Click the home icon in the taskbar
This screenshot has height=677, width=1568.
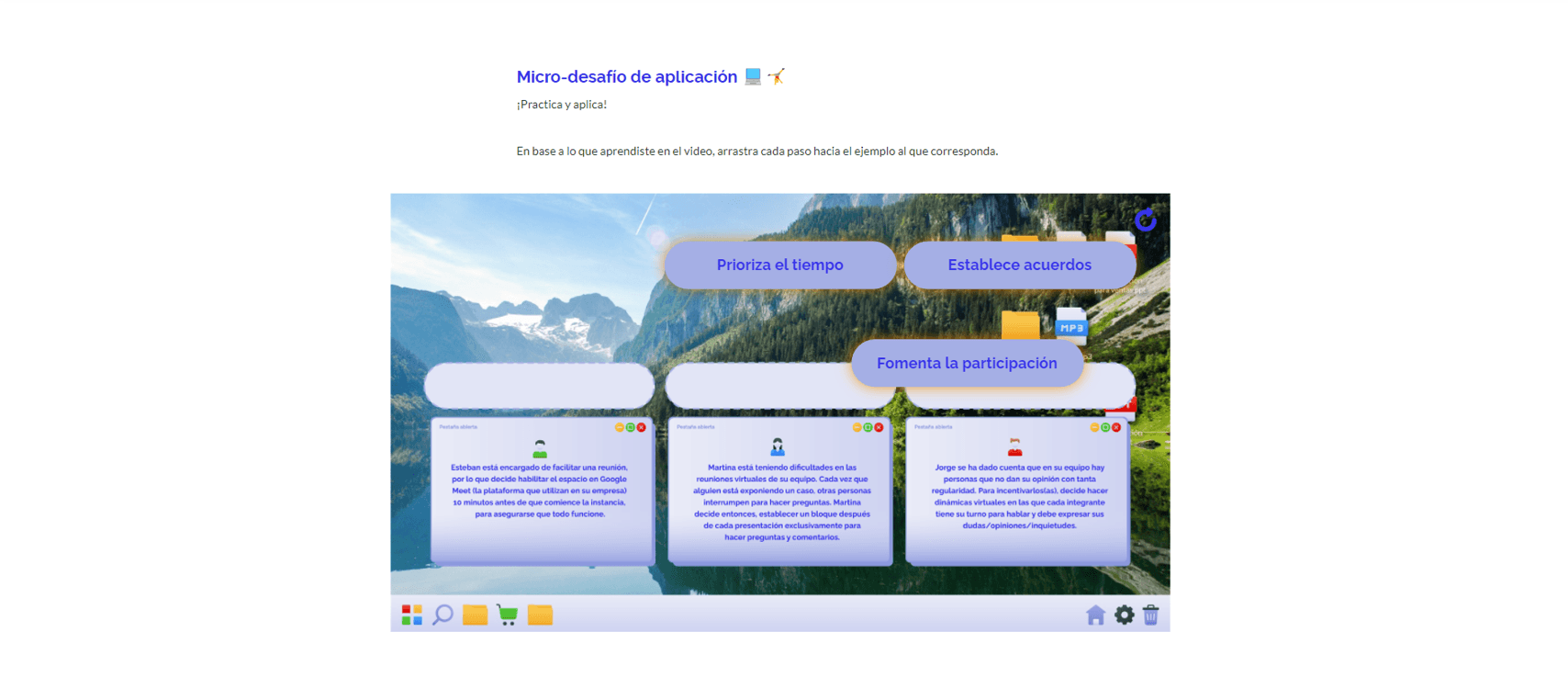(x=1095, y=615)
